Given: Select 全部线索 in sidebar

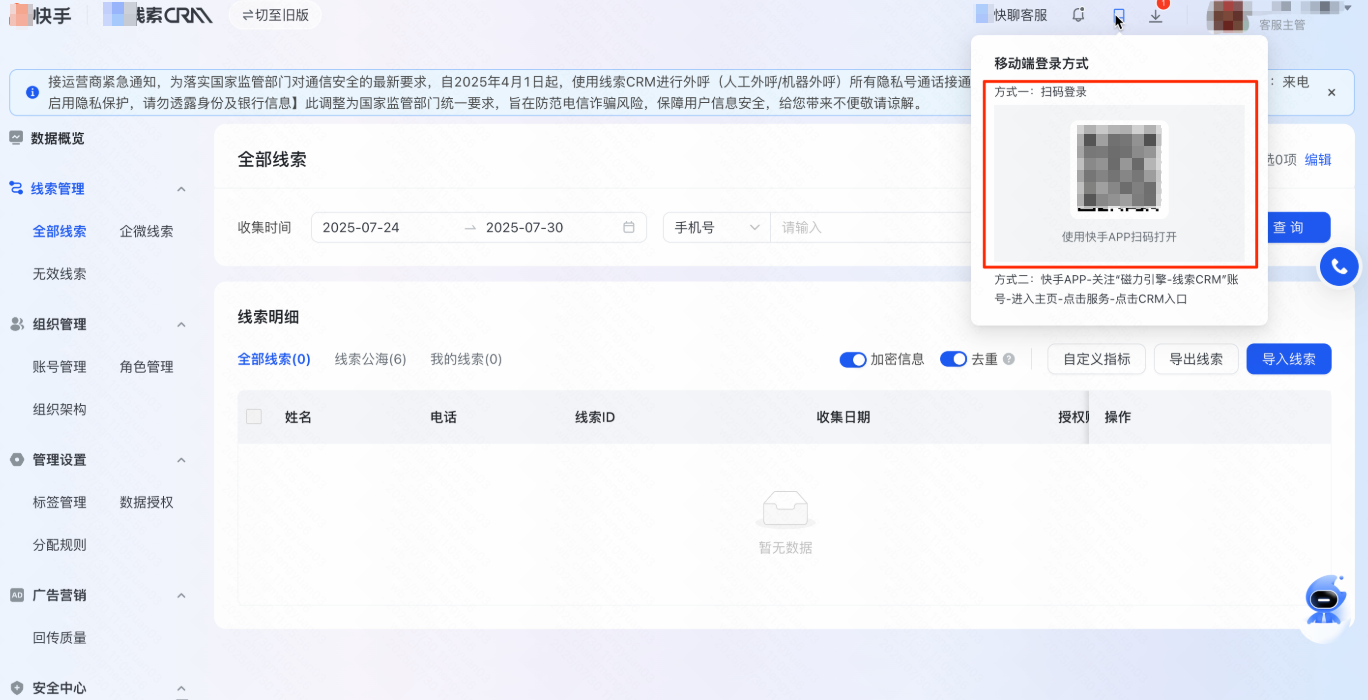Looking at the screenshot, I should point(60,231).
